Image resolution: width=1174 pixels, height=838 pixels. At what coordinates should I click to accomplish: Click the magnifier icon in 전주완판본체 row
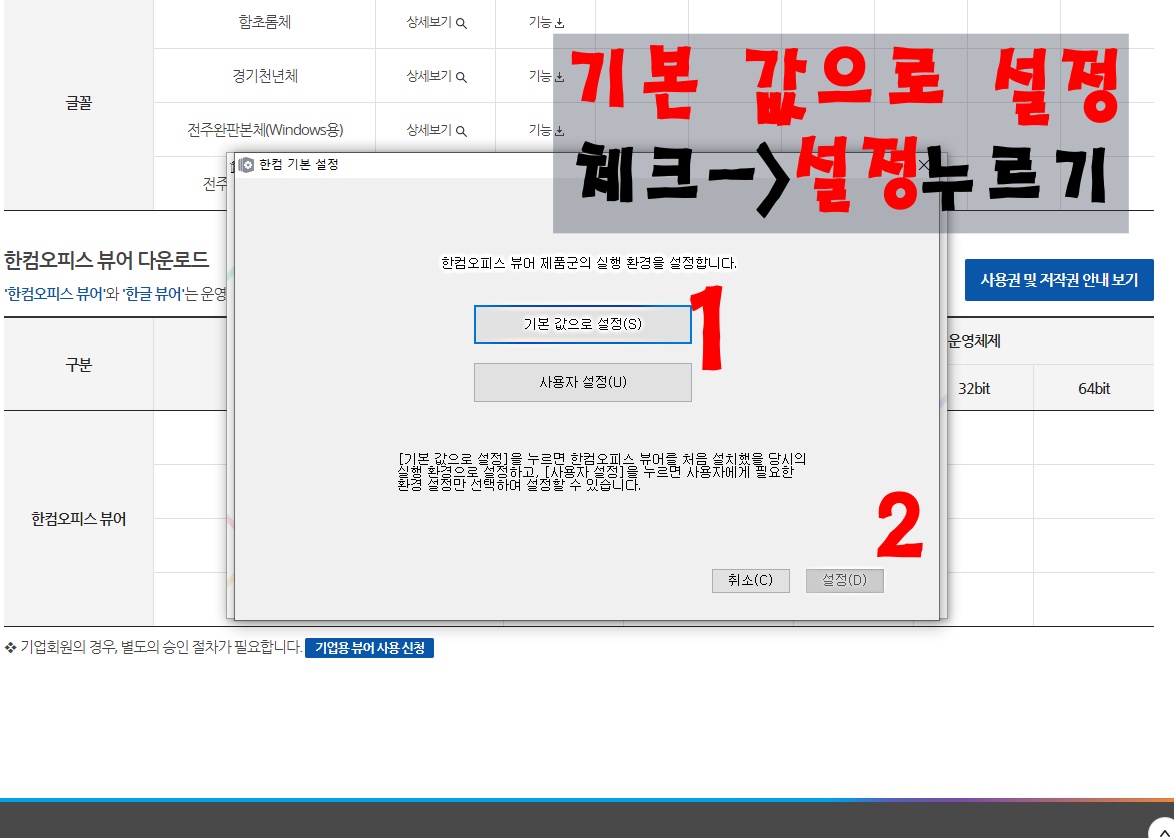(461, 131)
